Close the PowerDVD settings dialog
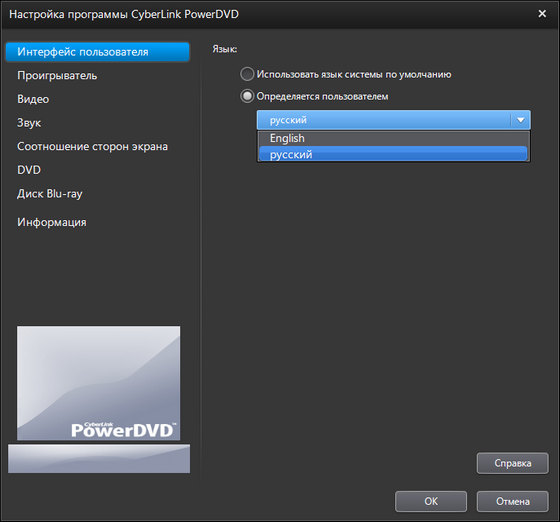560x522 pixels. click(x=542, y=14)
